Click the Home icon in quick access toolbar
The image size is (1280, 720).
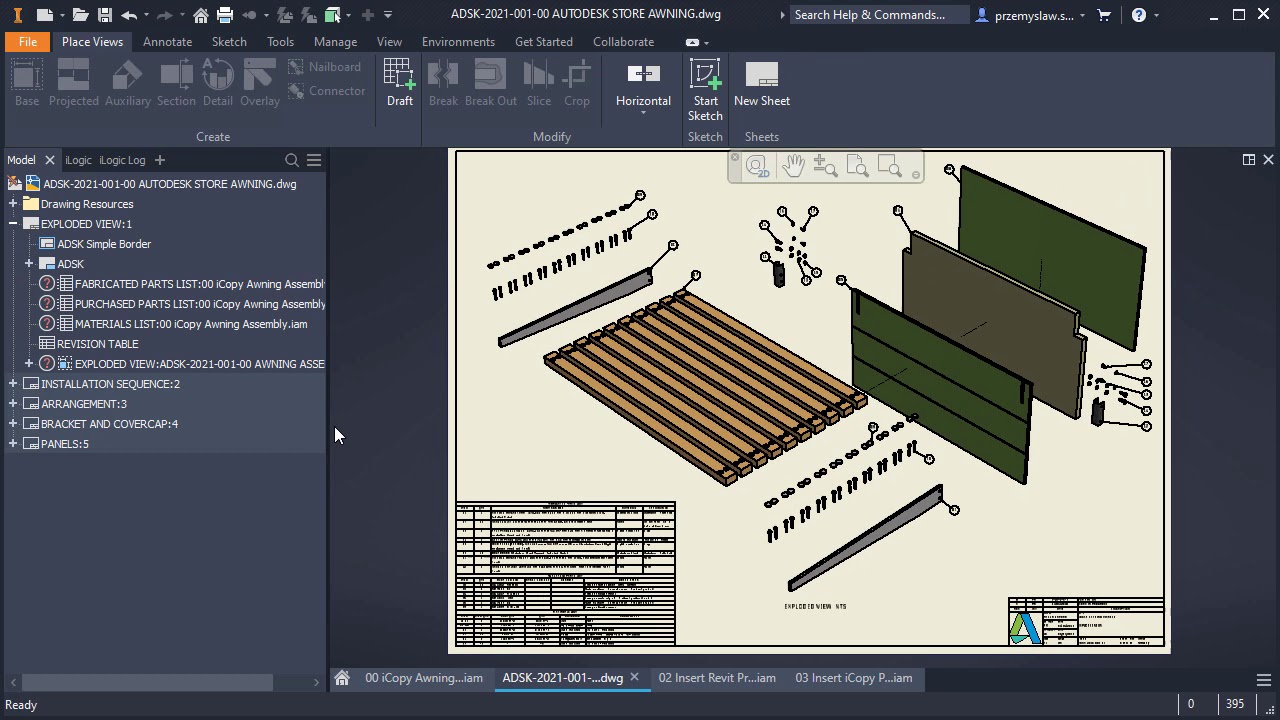coord(201,15)
